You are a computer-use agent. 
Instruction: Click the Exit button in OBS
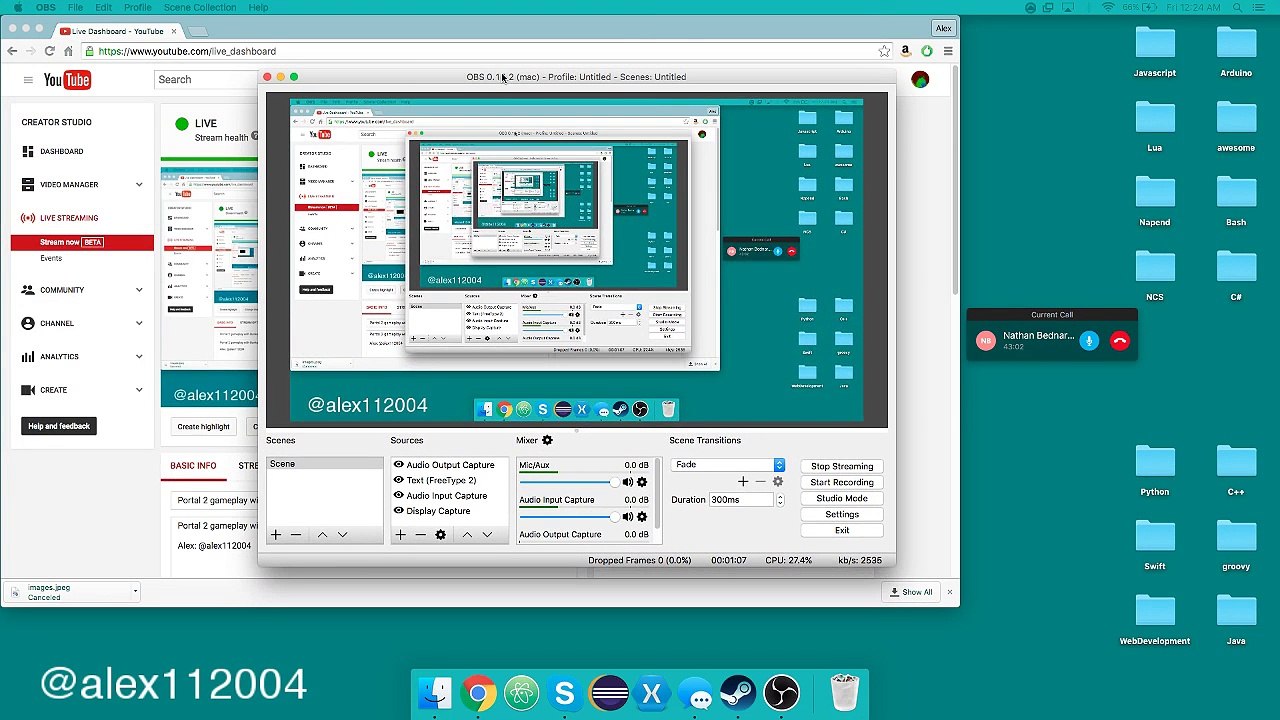point(842,530)
